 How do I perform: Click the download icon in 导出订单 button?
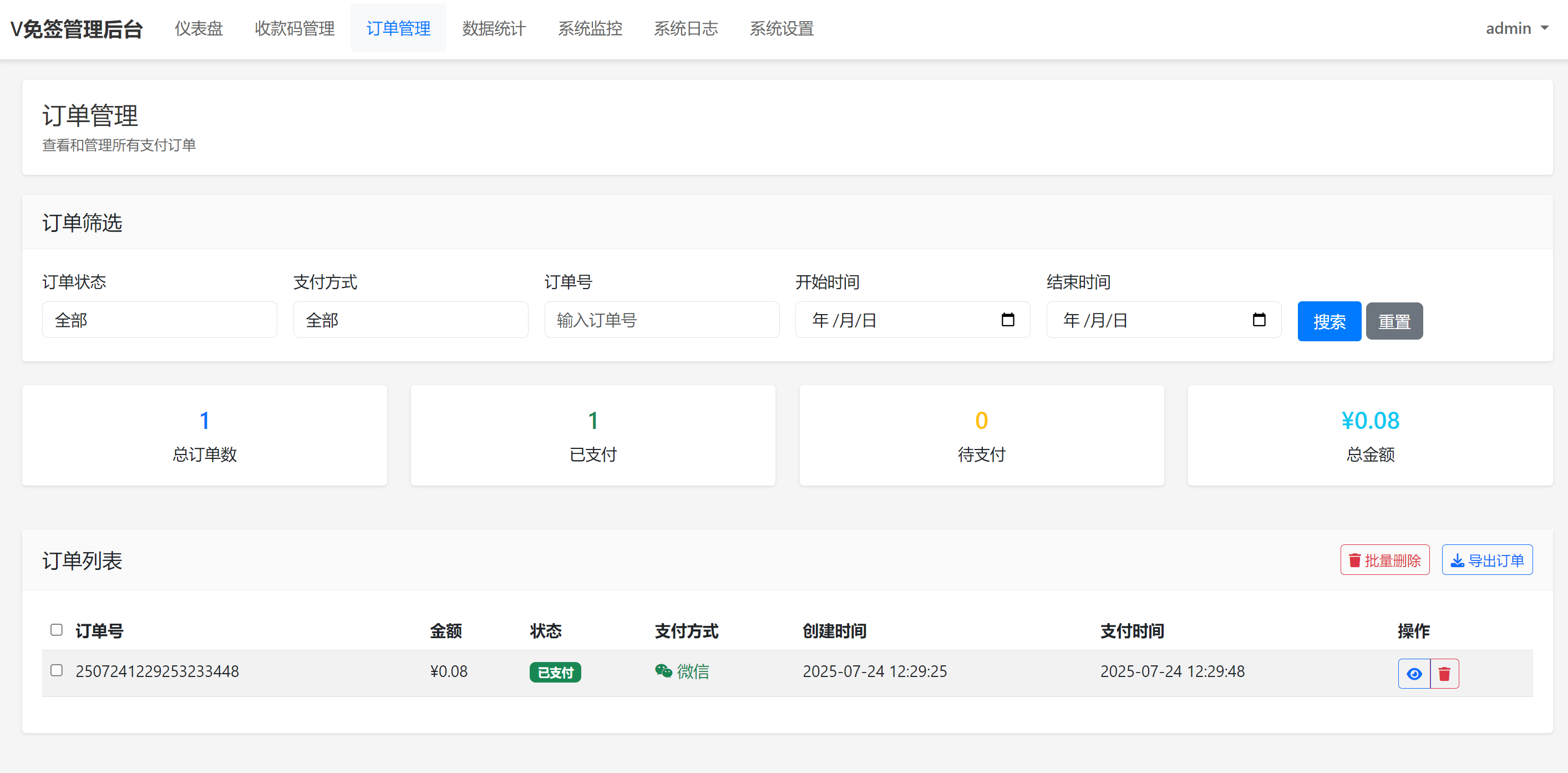click(x=1457, y=559)
